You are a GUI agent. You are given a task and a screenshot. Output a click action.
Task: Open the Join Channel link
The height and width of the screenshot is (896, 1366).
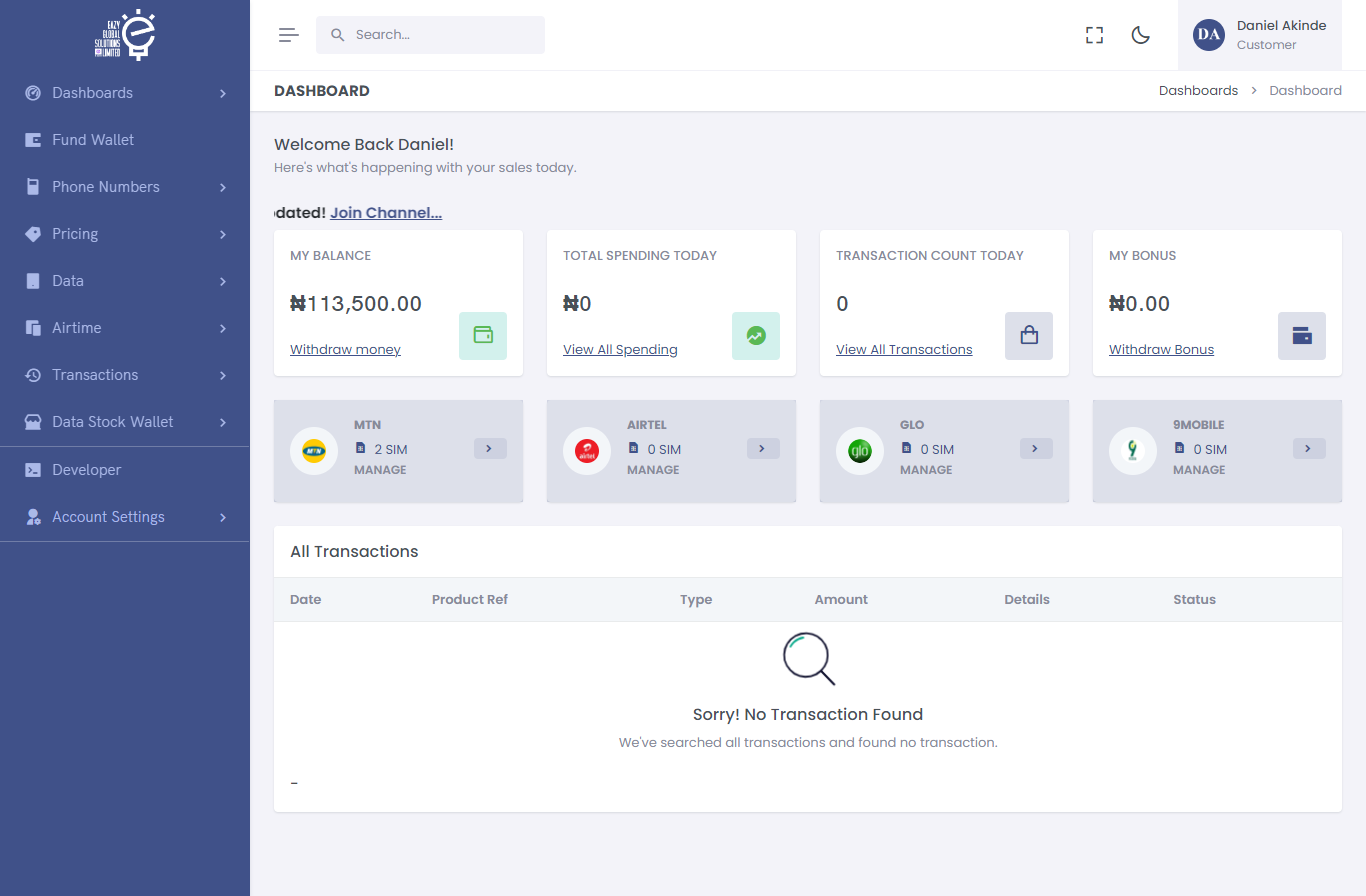386,213
